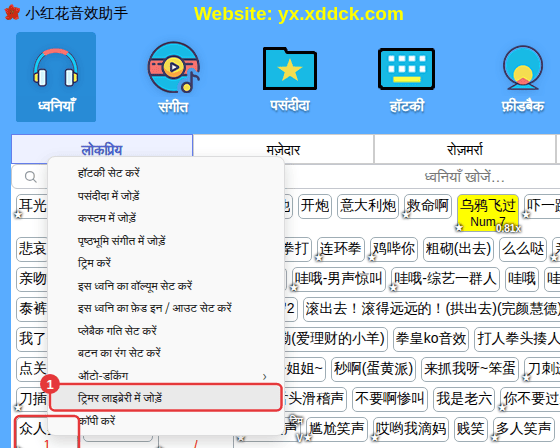Screen dimensions: 560x448
Task: Choose इस ध्वनि का वॉल्यूम सेट करें
Action: [x=166, y=285]
